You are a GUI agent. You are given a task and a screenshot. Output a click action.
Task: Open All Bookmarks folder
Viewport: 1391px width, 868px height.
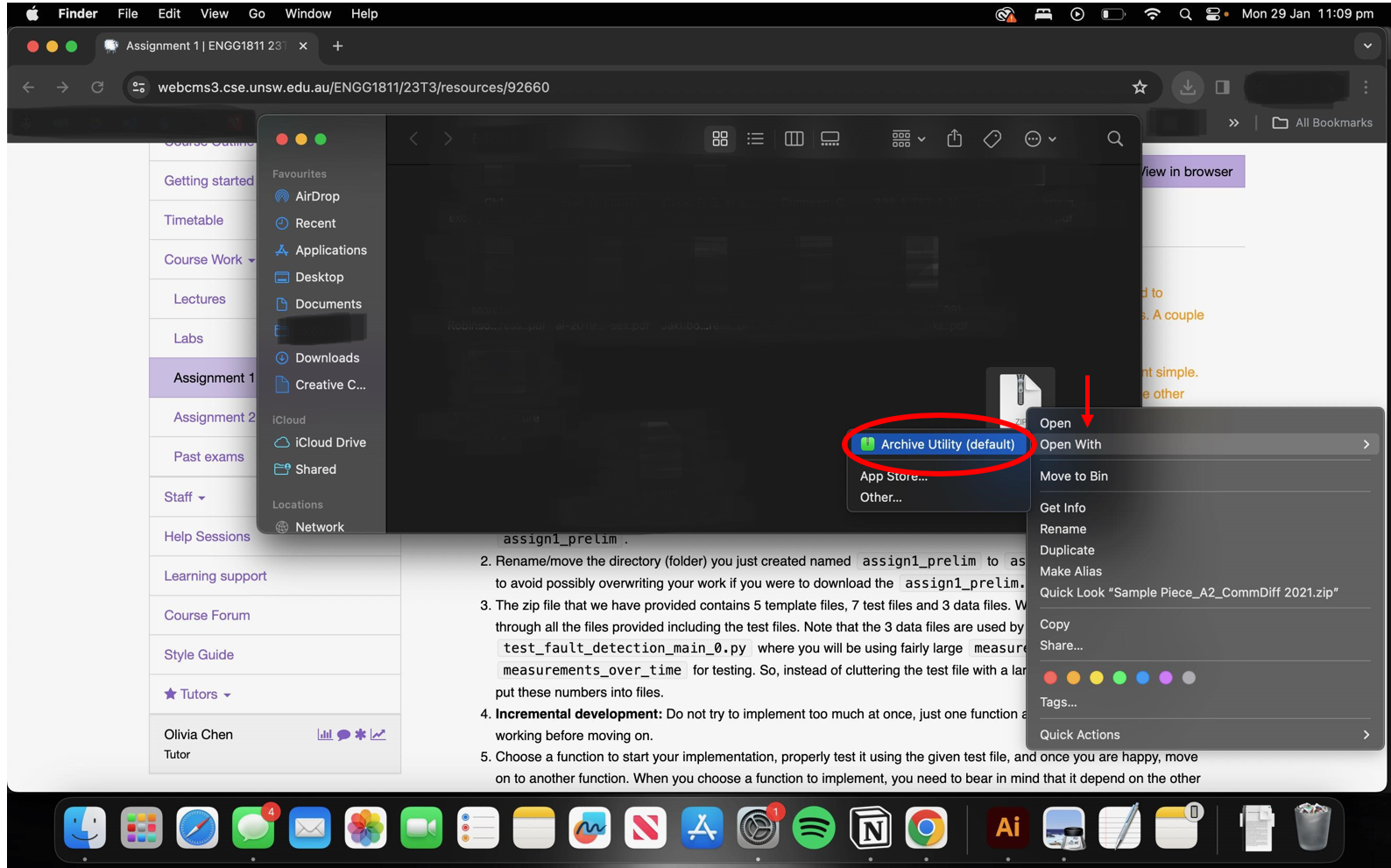(x=1323, y=123)
